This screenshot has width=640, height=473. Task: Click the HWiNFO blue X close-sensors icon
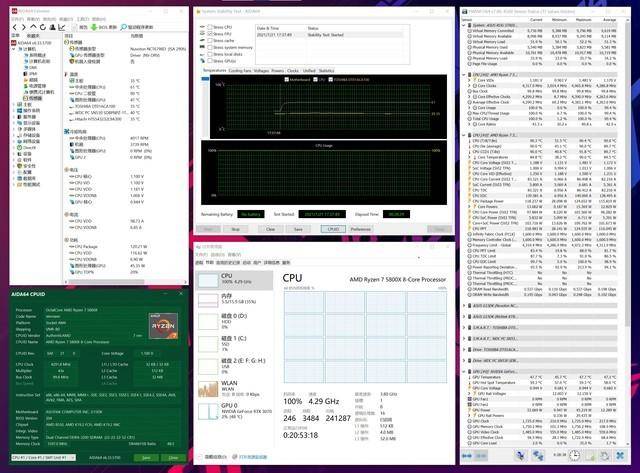click(620, 455)
